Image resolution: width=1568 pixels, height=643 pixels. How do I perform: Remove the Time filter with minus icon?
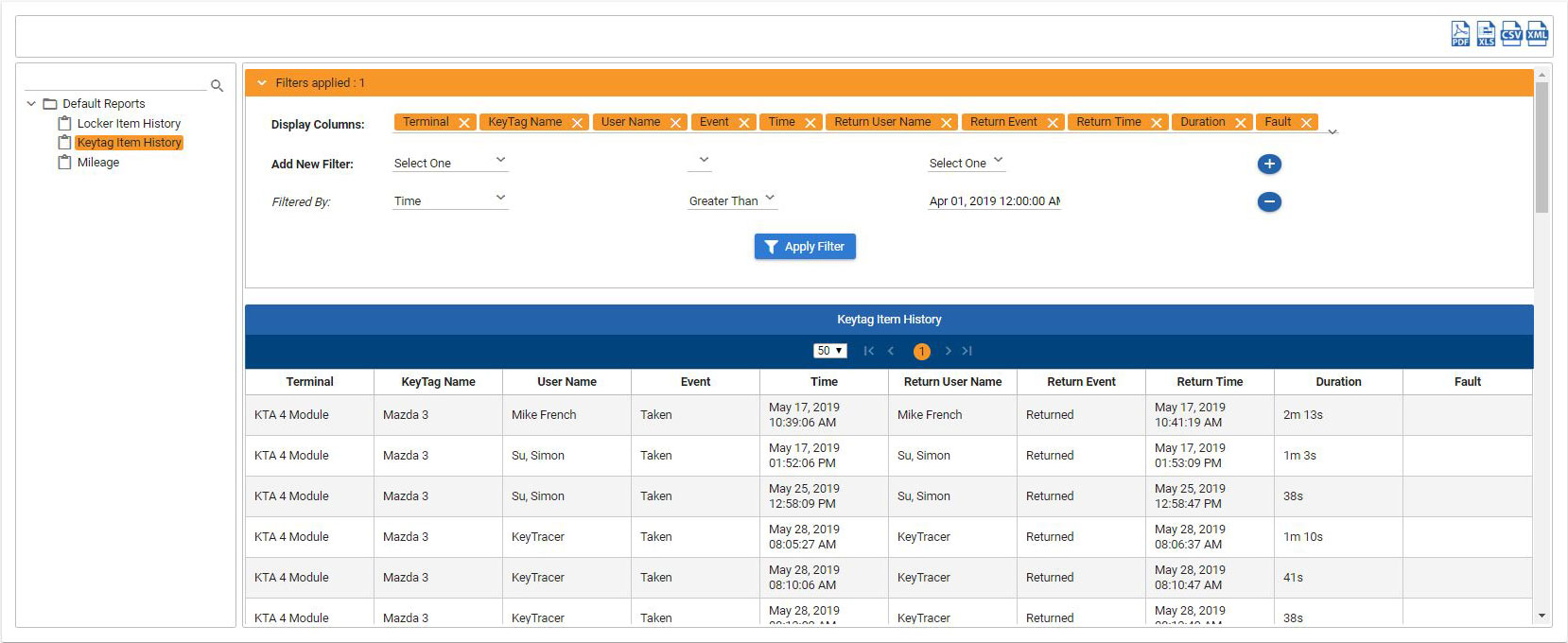[x=1269, y=201]
